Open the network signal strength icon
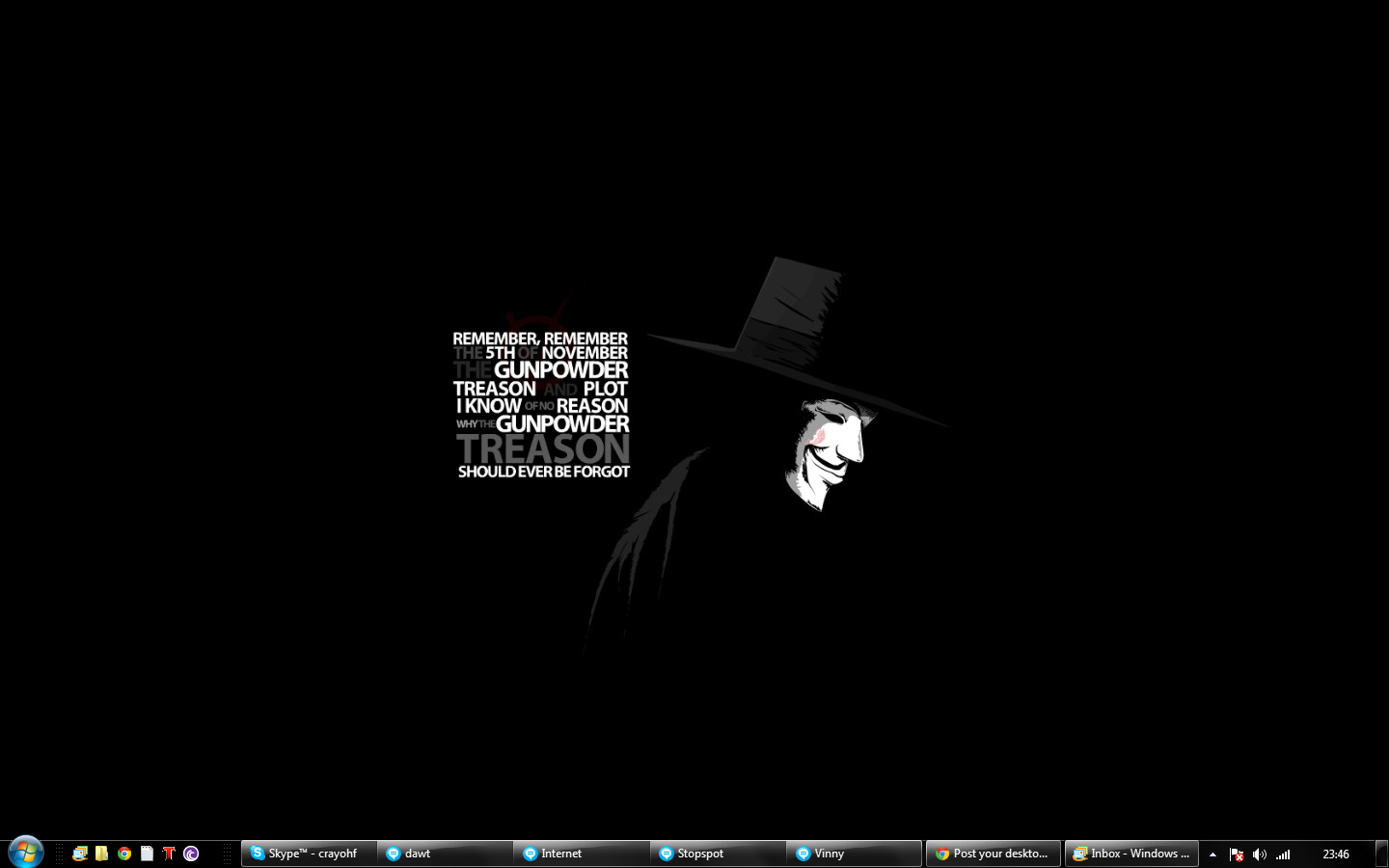 1283,854
